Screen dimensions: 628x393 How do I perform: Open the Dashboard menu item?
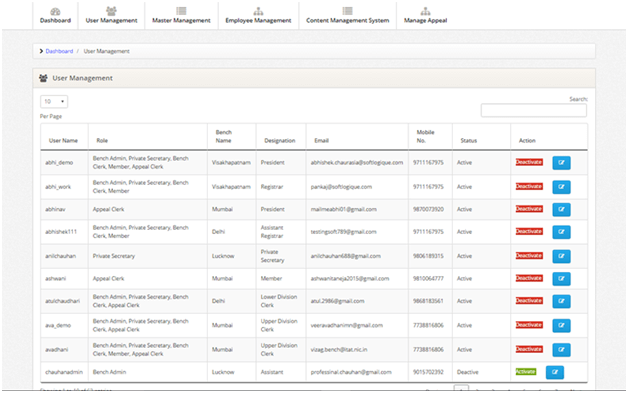(x=55, y=15)
